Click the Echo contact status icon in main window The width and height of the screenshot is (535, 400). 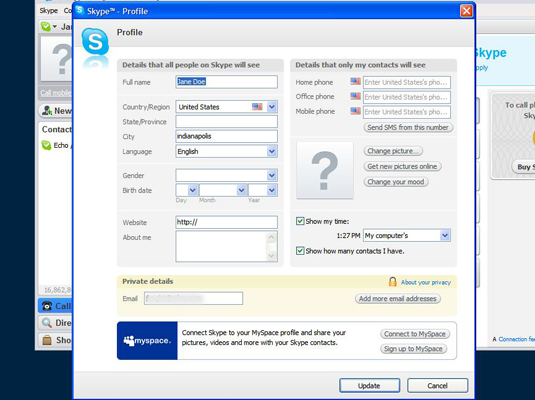click(46, 145)
